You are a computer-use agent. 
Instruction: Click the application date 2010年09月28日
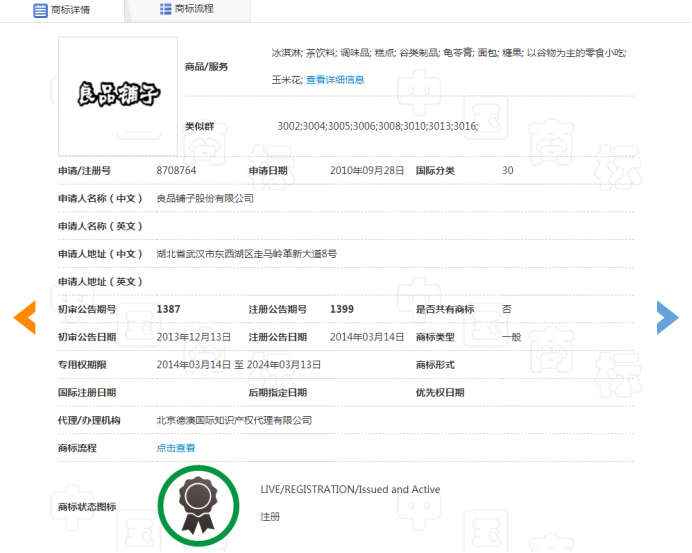(367, 171)
